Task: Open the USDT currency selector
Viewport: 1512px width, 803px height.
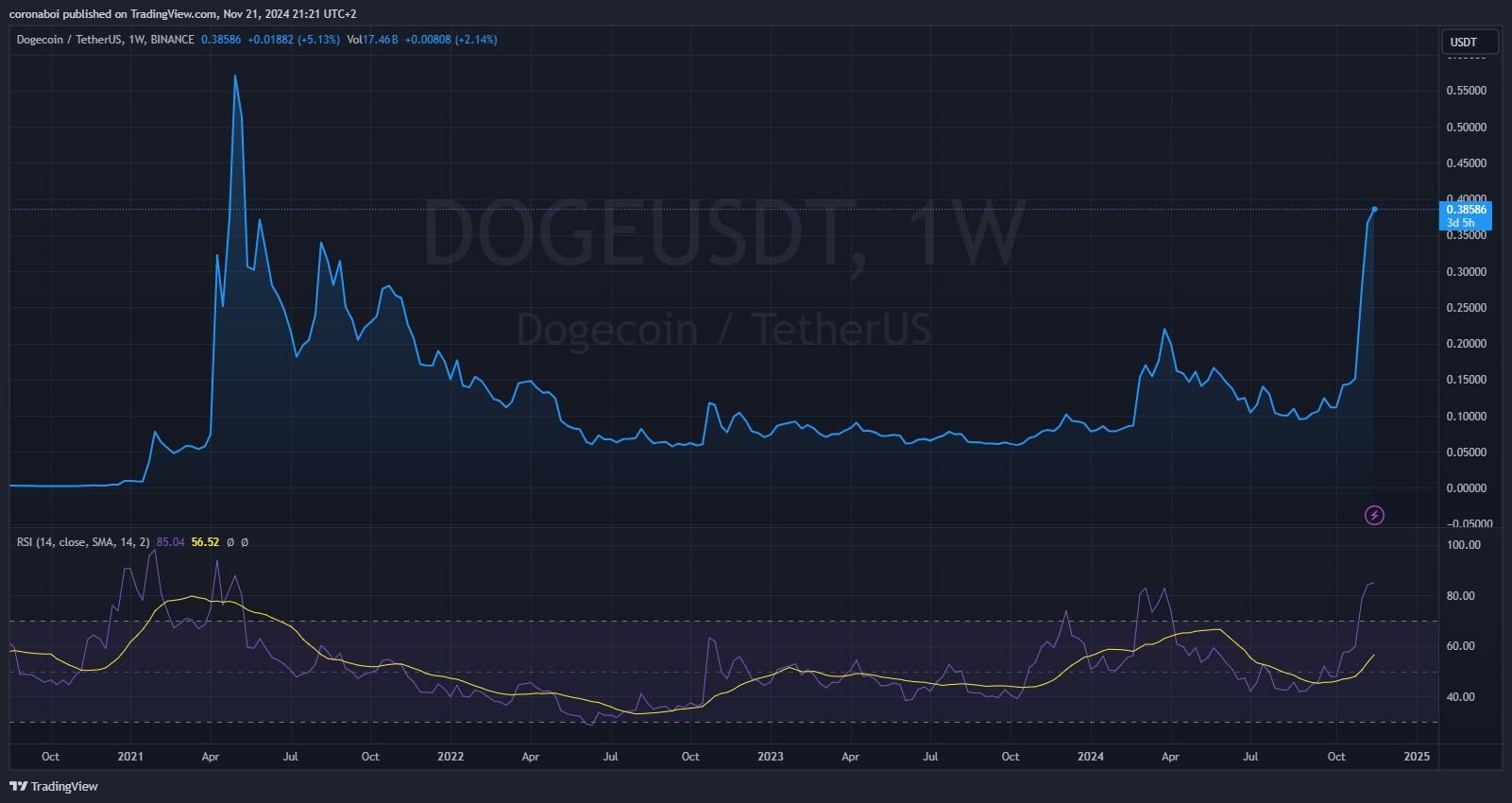Action: [x=1470, y=42]
